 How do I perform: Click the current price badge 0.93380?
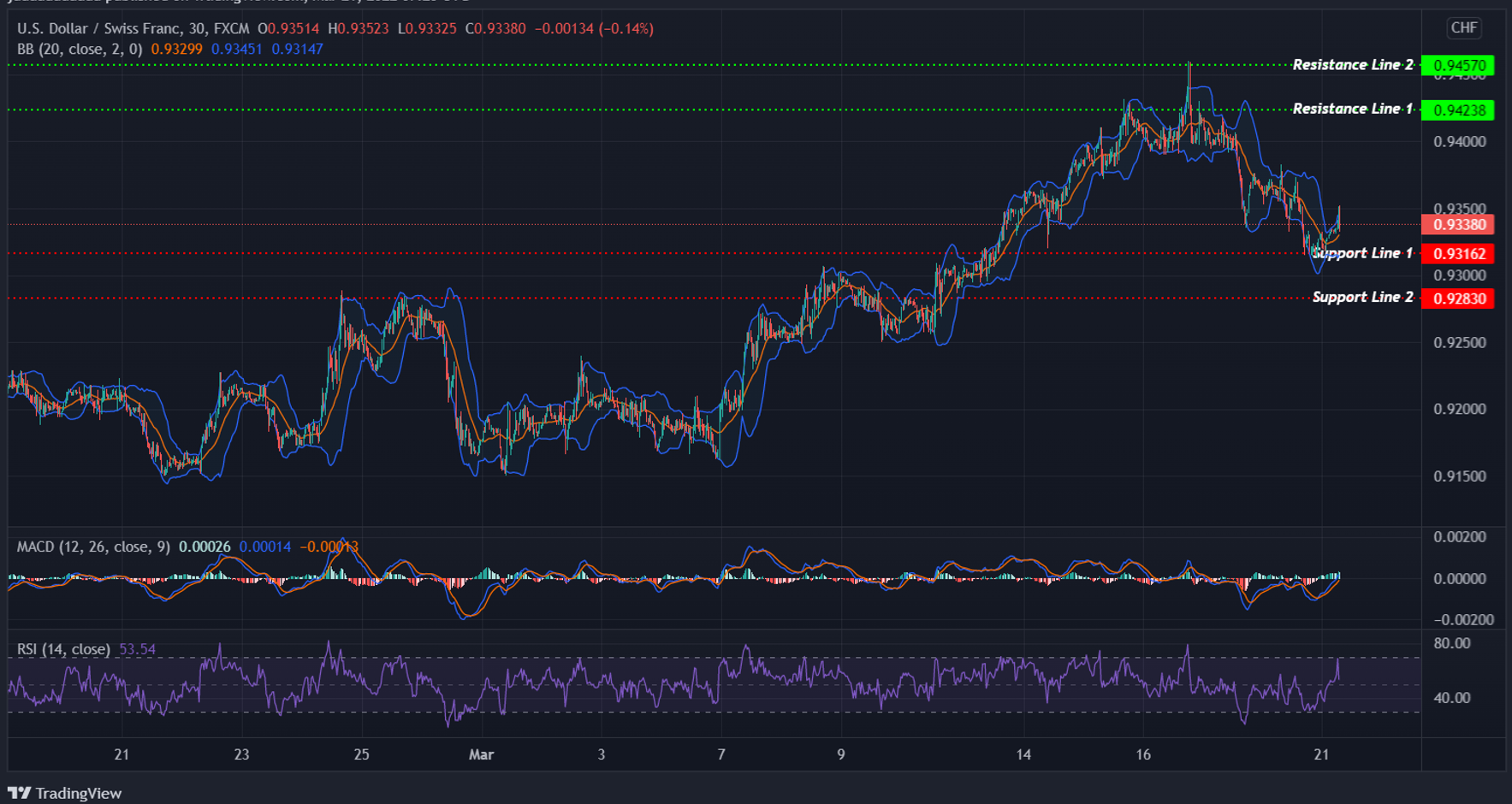[x=1458, y=224]
